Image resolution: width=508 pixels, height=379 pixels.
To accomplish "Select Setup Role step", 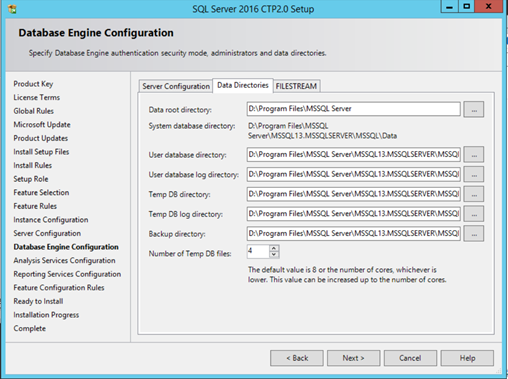I will click(31, 179).
